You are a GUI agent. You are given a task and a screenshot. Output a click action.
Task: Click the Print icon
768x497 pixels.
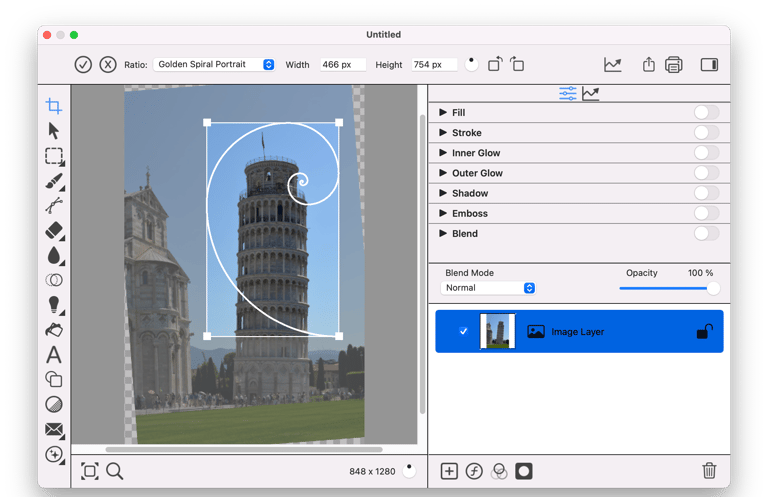[x=674, y=65]
